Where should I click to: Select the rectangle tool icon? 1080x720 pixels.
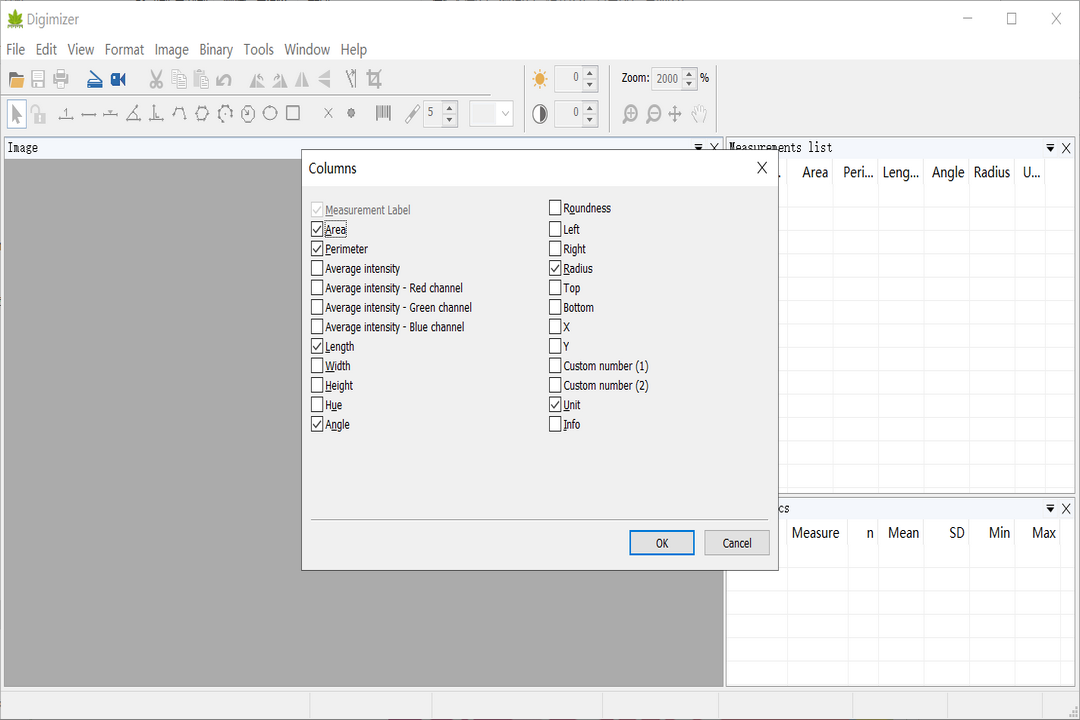coord(293,114)
